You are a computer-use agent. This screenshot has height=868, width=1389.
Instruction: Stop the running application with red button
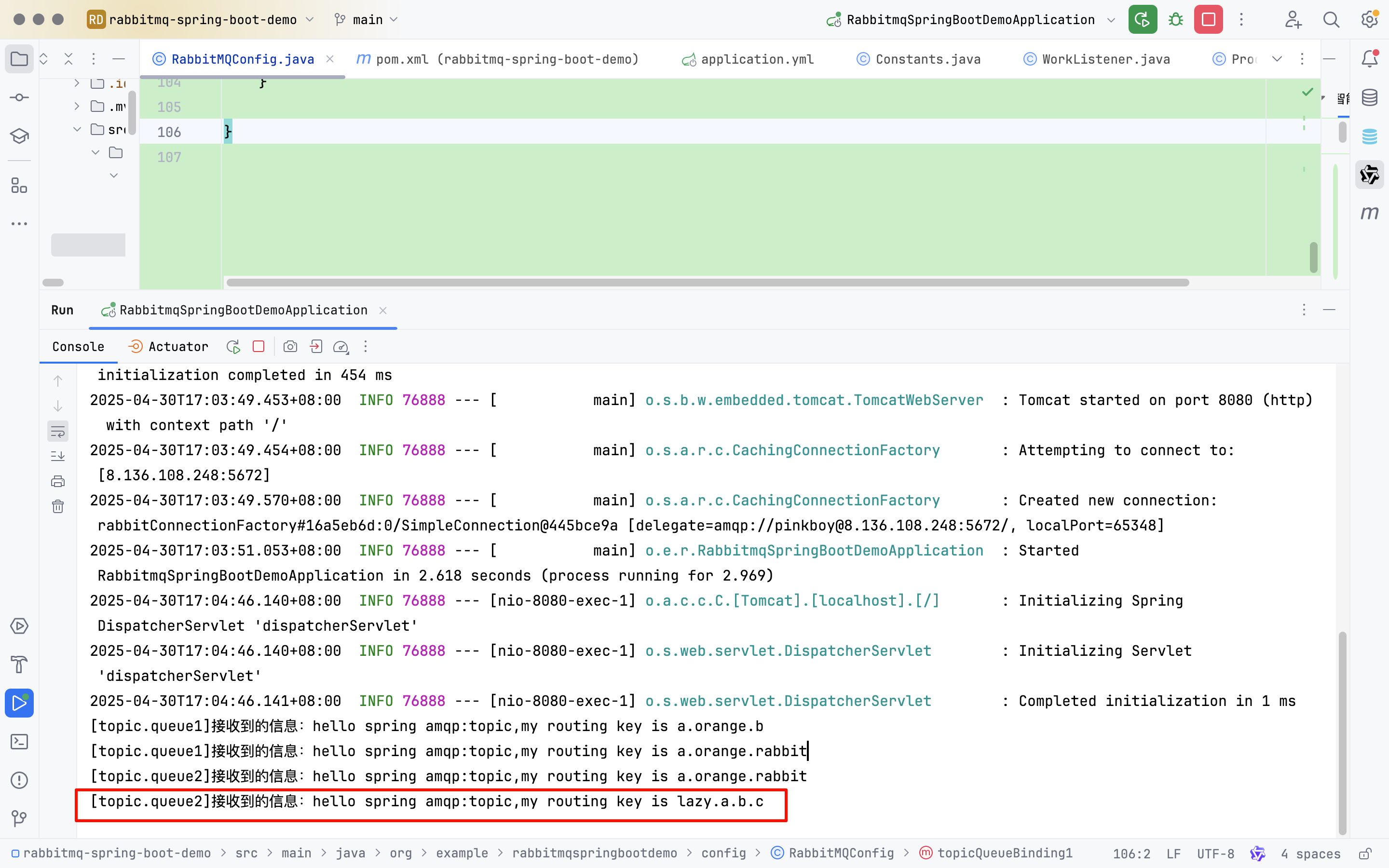click(1208, 19)
